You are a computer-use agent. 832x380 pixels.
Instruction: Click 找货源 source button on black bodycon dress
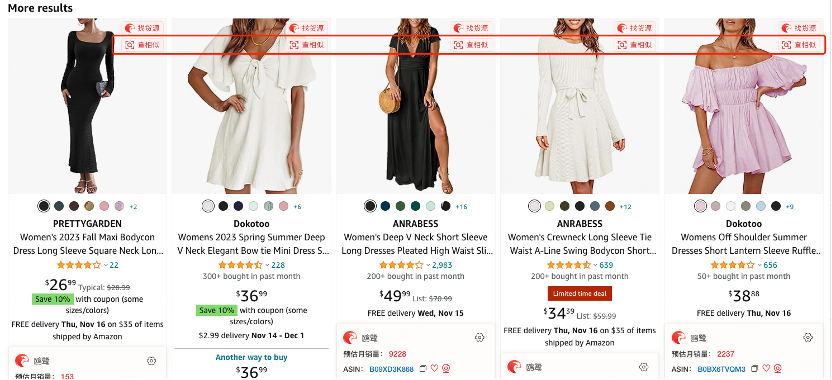tap(142, 28)
